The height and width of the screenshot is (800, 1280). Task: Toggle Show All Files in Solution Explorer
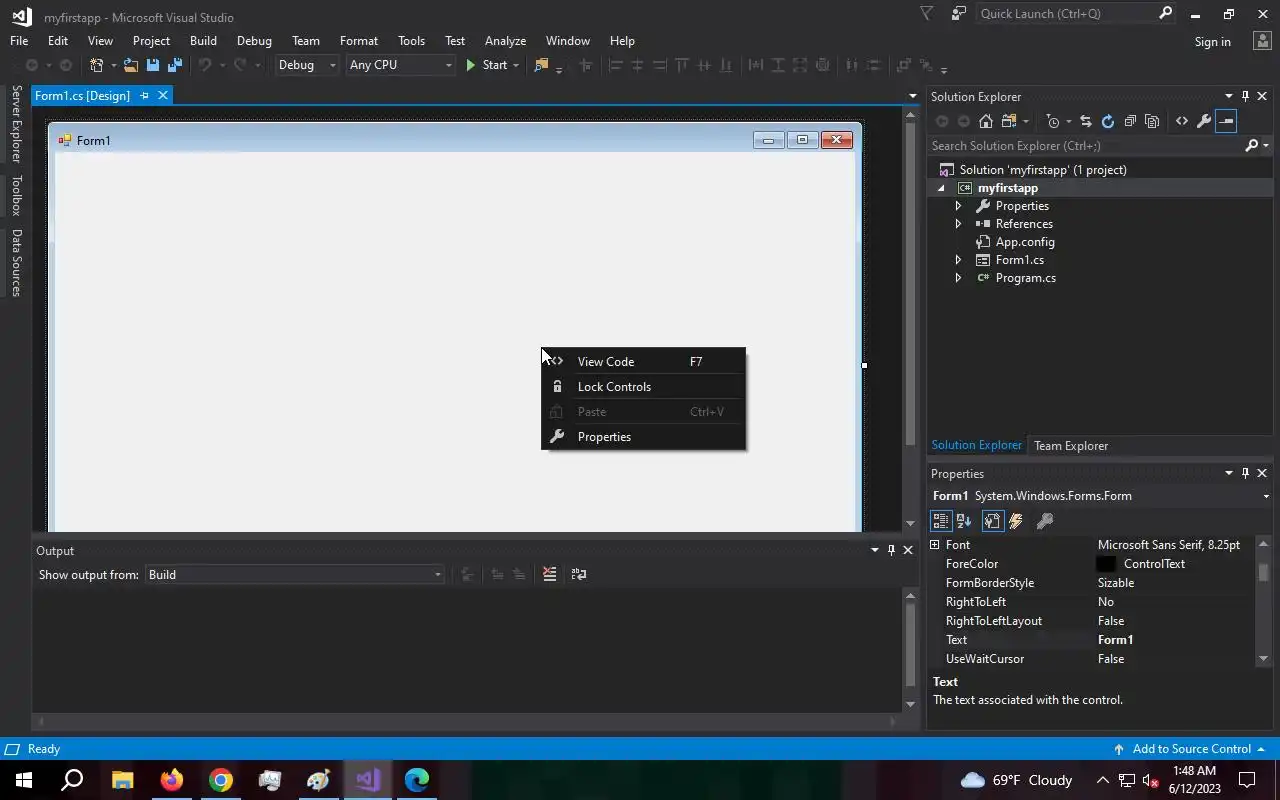point(1152,121)
